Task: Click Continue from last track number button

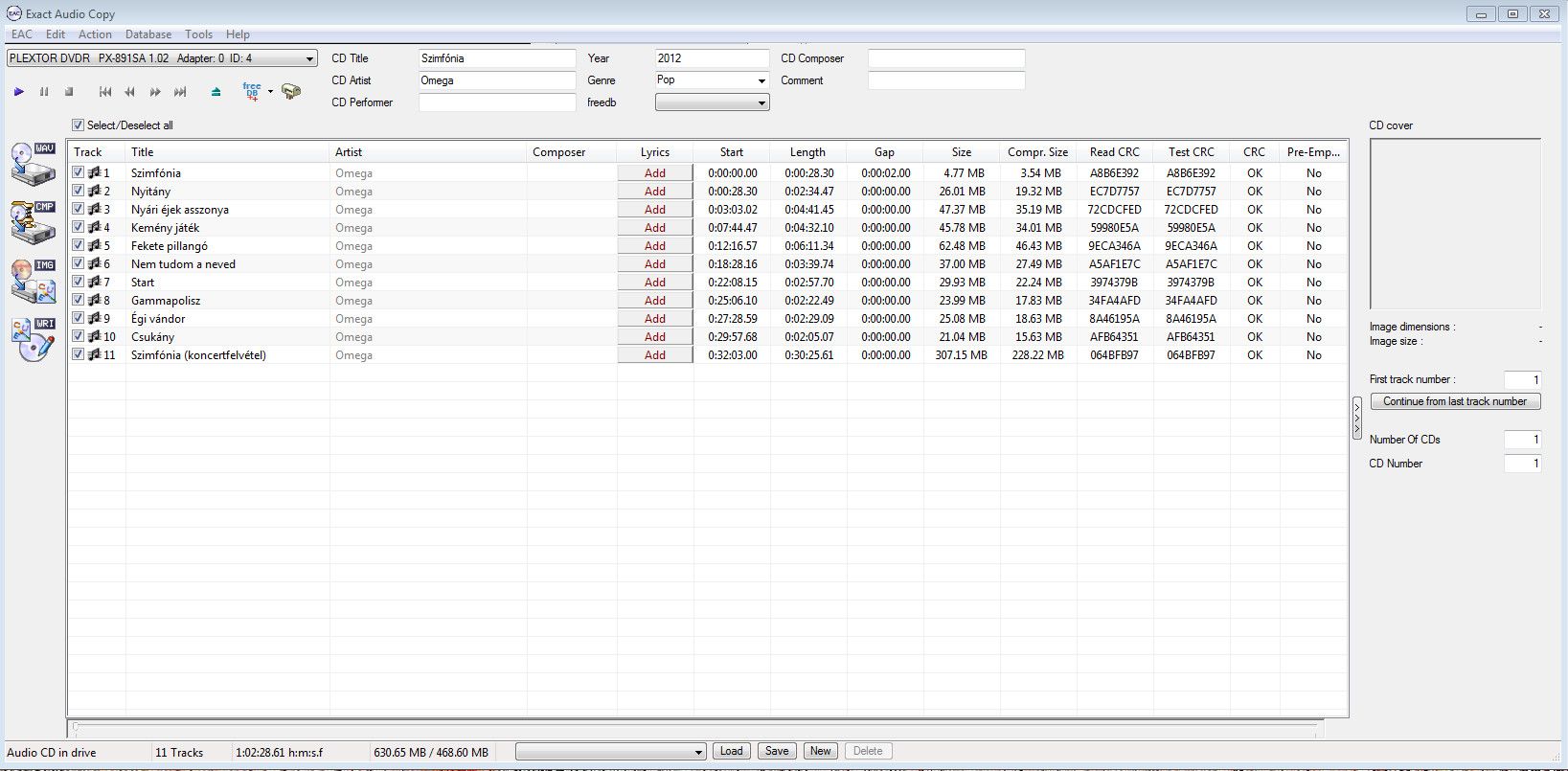Action: (1455, 401)
